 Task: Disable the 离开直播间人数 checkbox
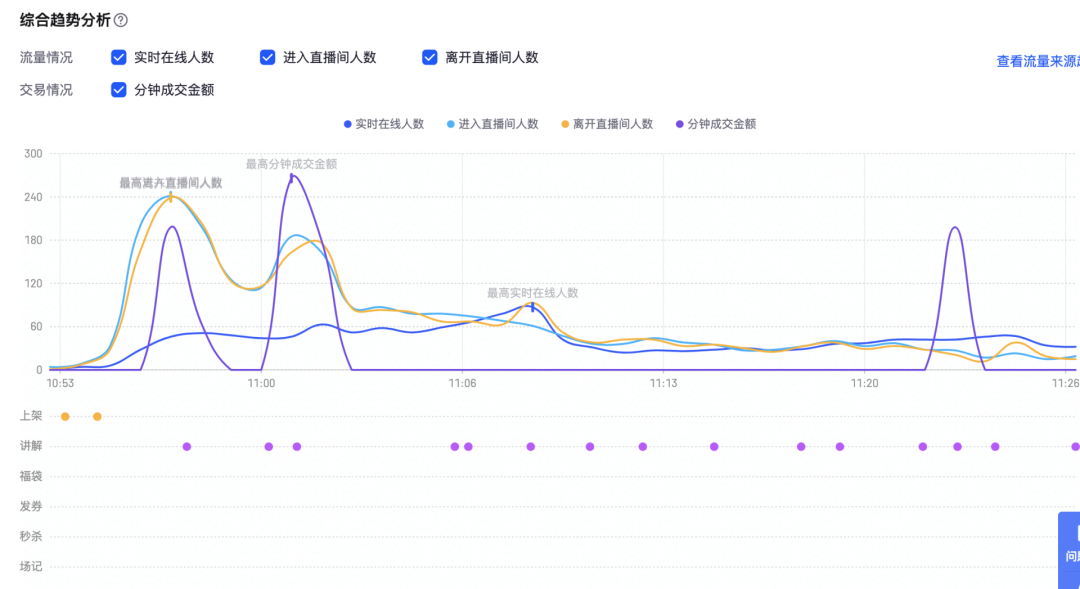pos(430,57)
